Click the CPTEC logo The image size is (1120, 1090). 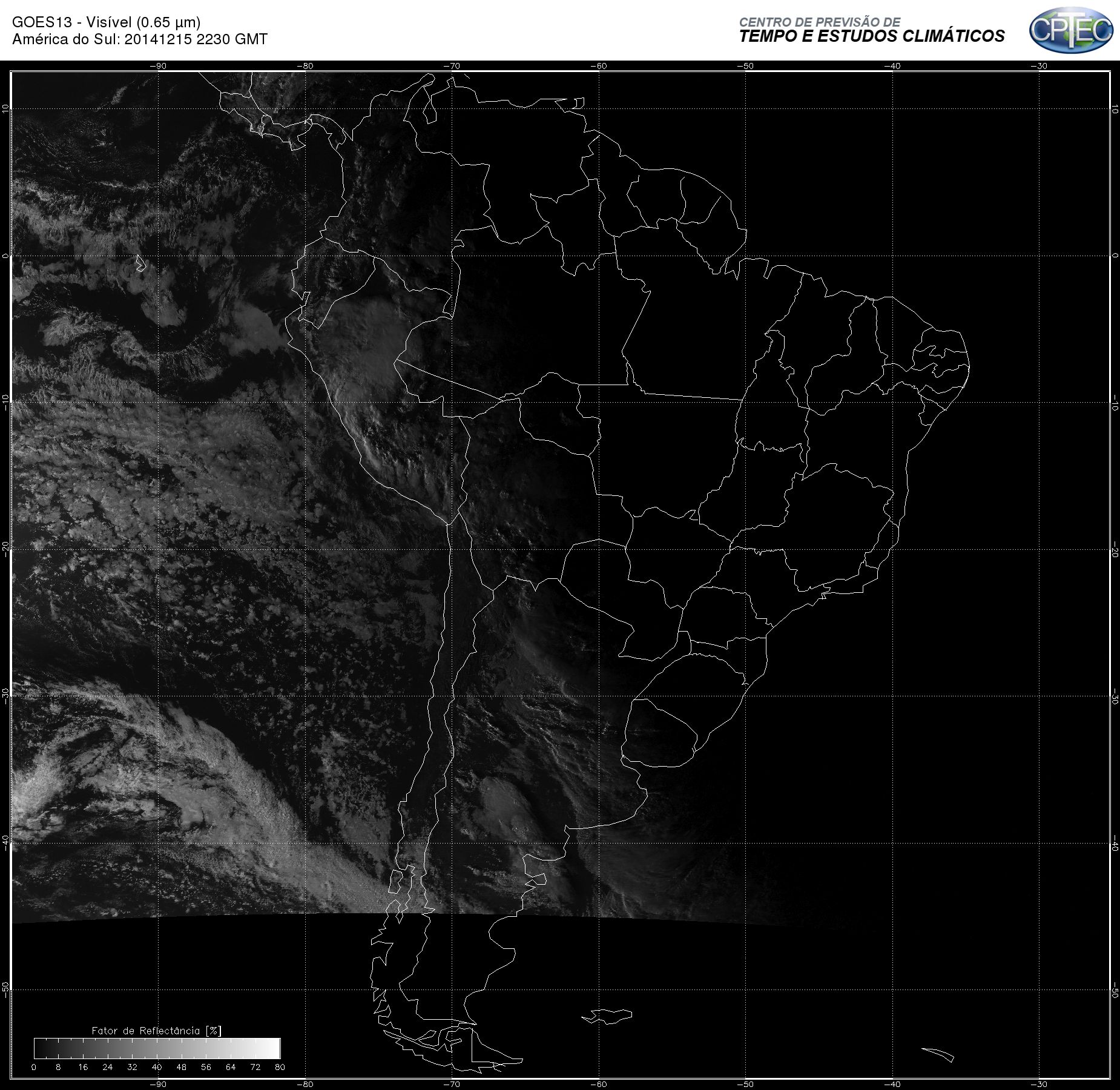pyautogui.click(x=1071, y=30)
